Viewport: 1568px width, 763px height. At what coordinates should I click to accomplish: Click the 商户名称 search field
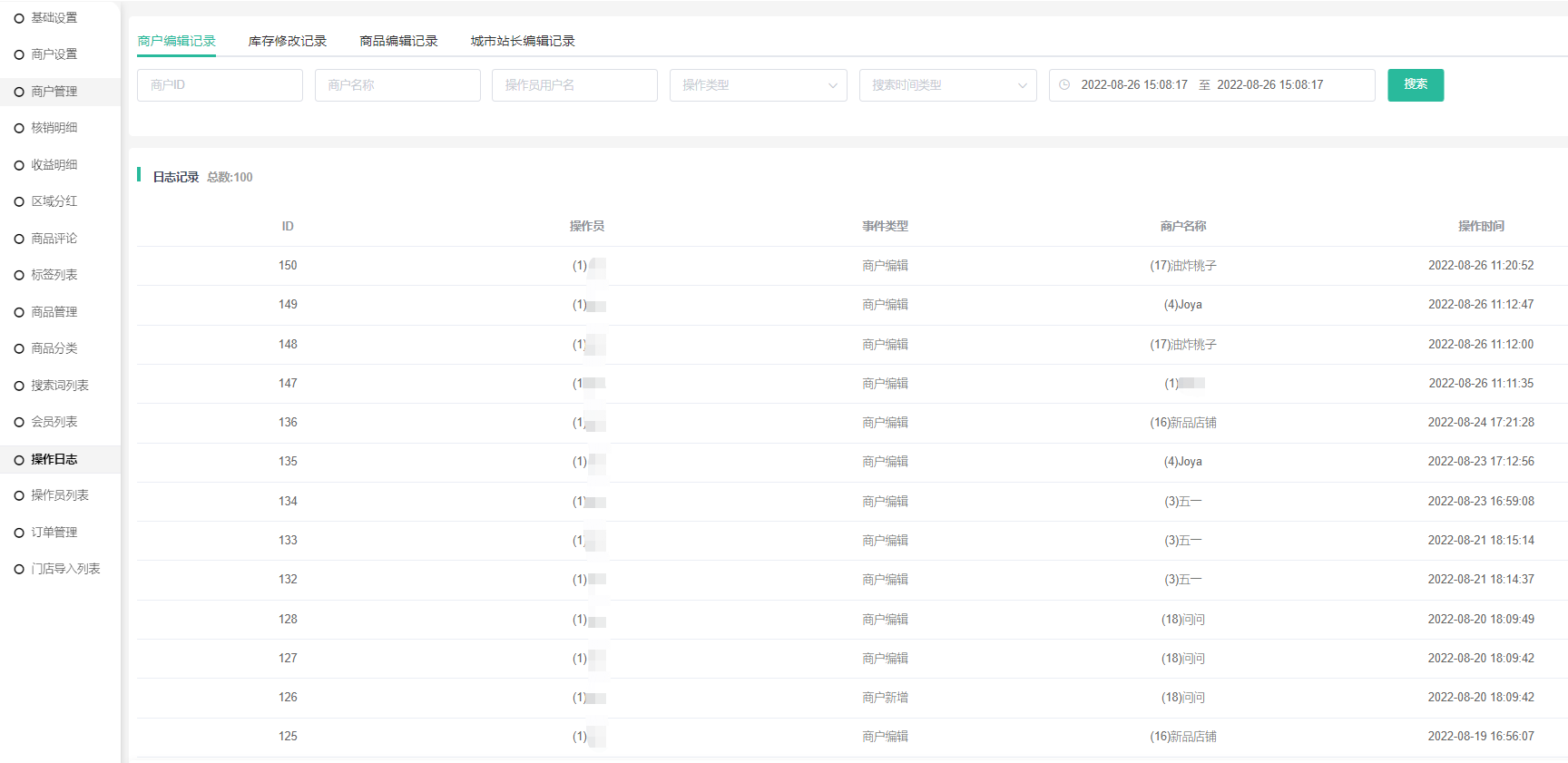click(x=397, y=85)
